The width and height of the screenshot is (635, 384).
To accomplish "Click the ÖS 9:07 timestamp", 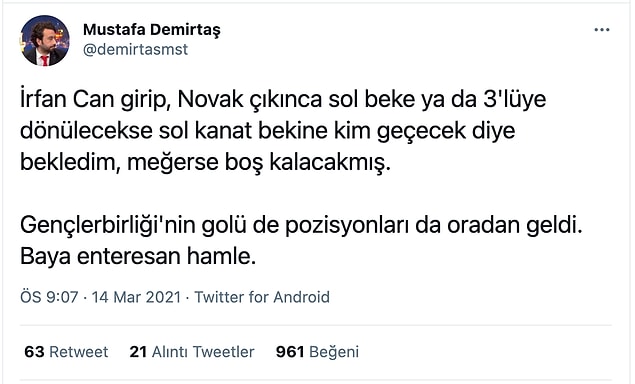I will tap(49, 297).
